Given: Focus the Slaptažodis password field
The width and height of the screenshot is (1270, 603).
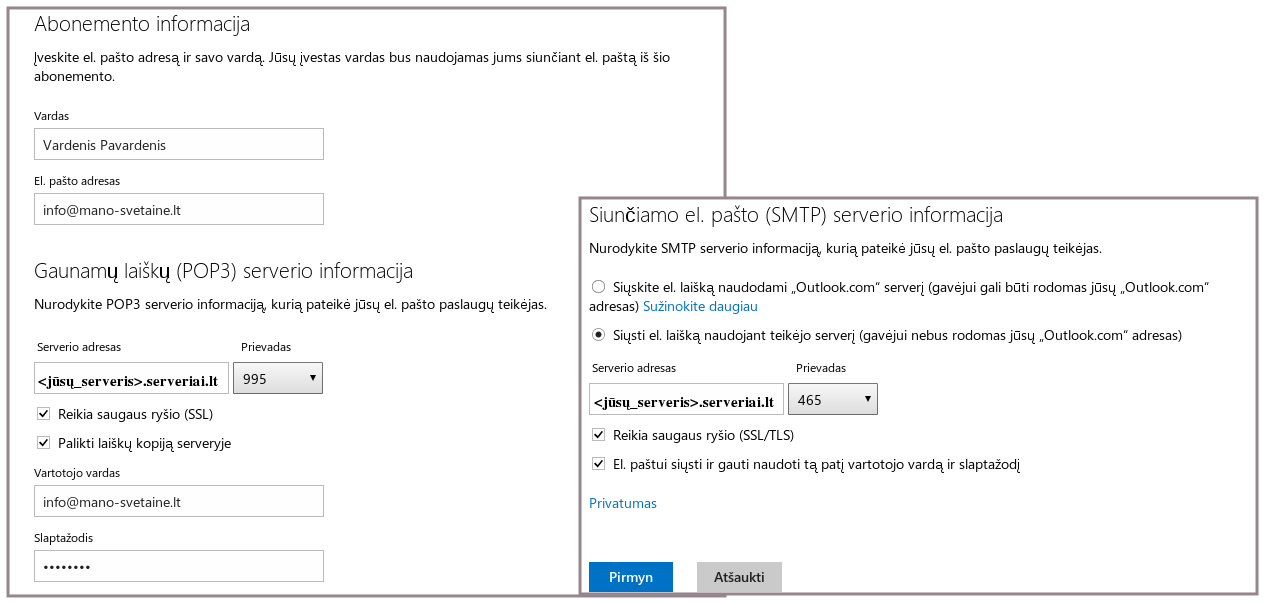Looking at the screenshot, I should (x=178, y=567).
